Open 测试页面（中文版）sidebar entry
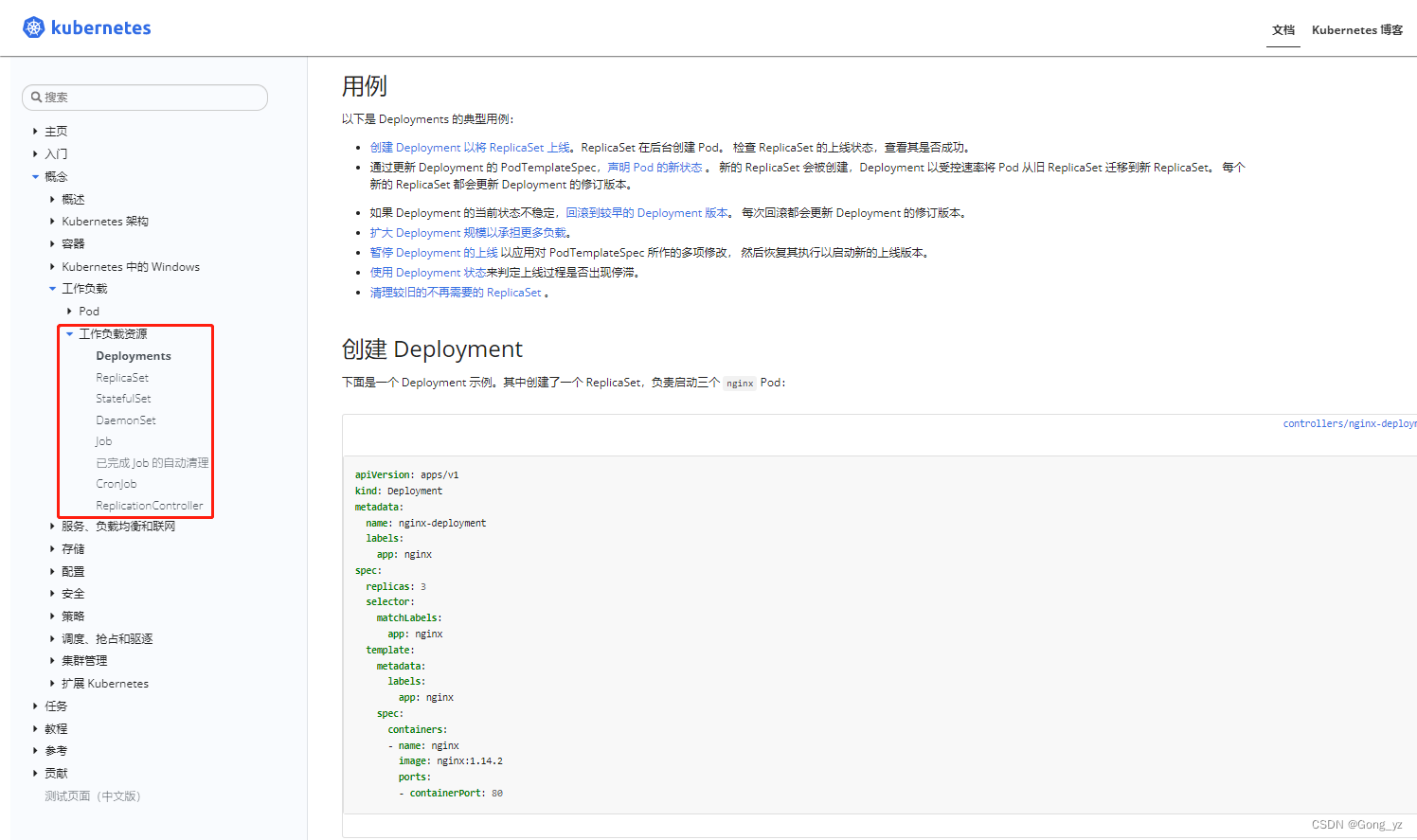The height and width of the screenshot is (840, 1417). pyautogui.click(x=93, y=796)
